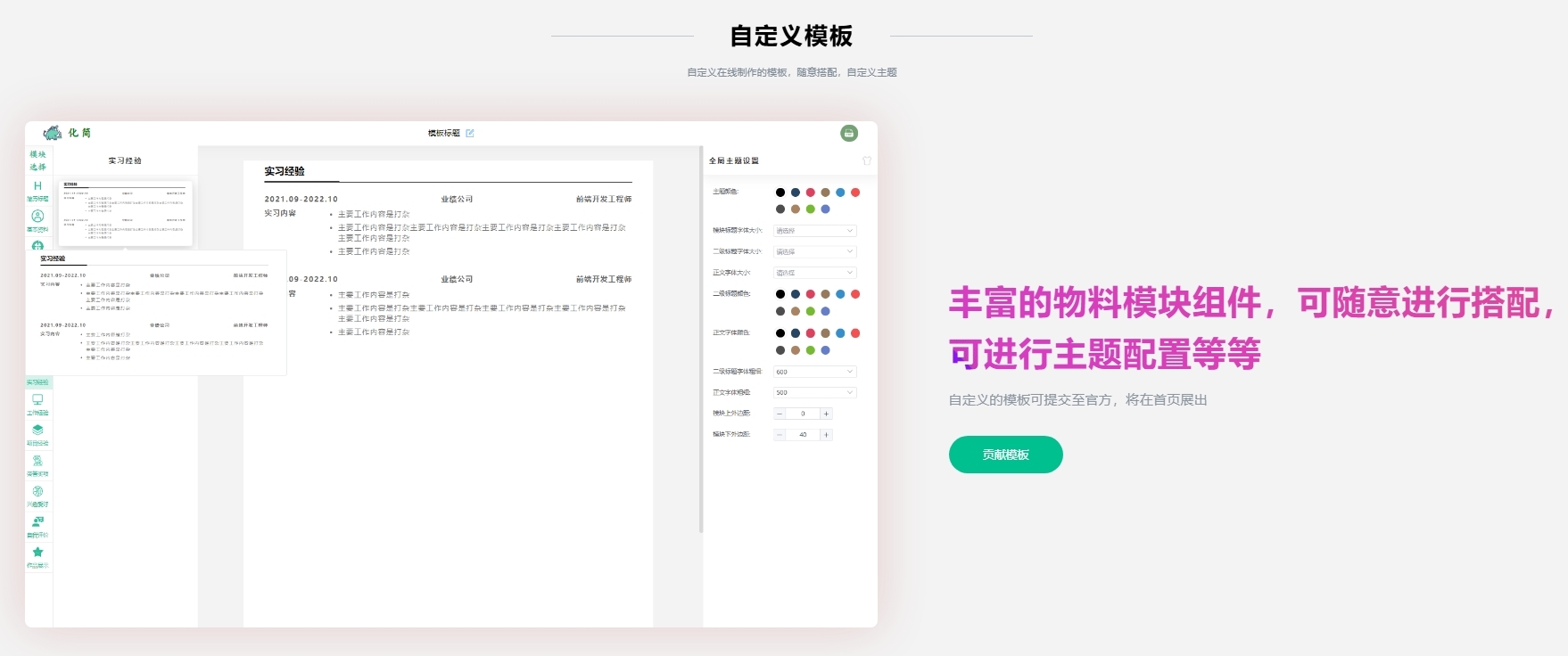Pick coral red swatch in 正文字体颜色
The width and height of the screenshot is (1568, 656).
point(855,333)
